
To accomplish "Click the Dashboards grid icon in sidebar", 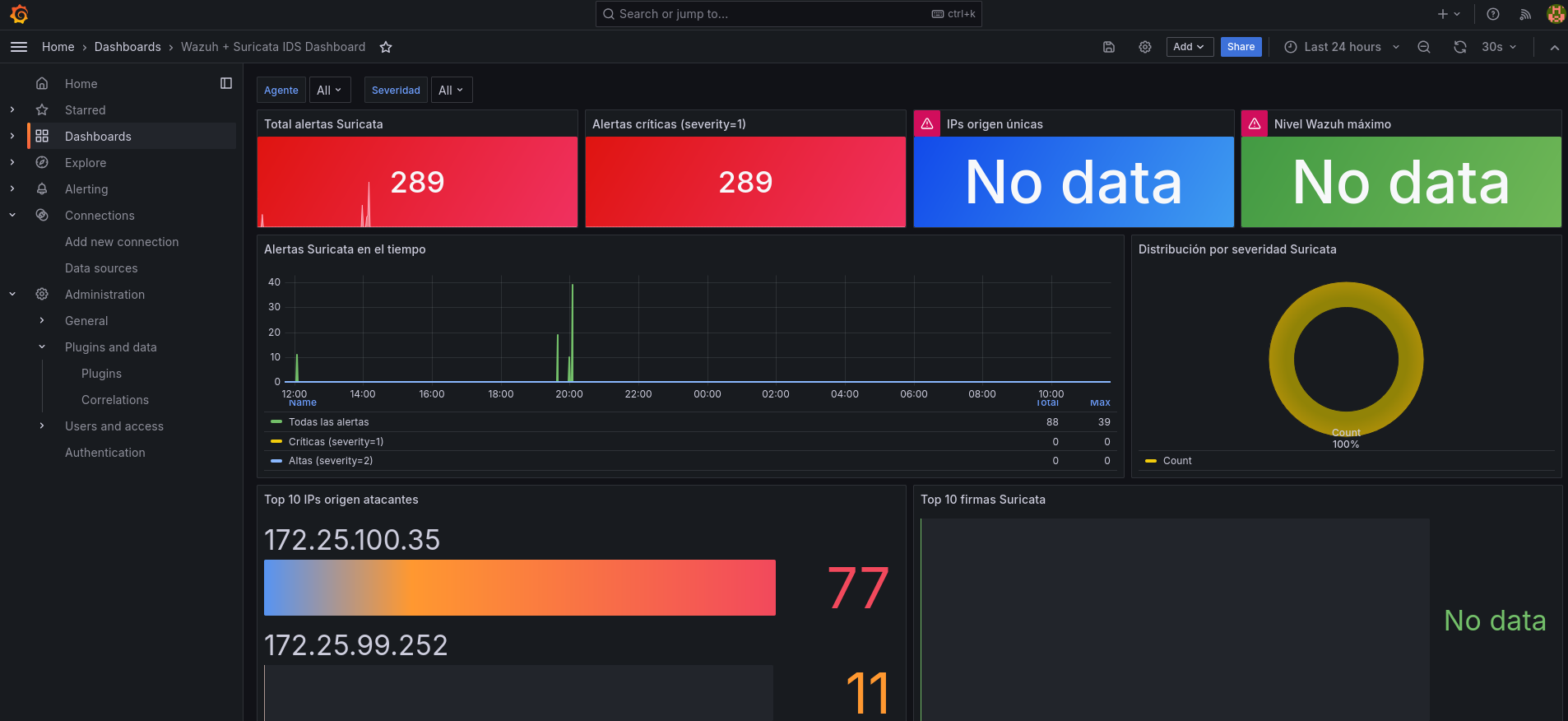I will [42, 136].
